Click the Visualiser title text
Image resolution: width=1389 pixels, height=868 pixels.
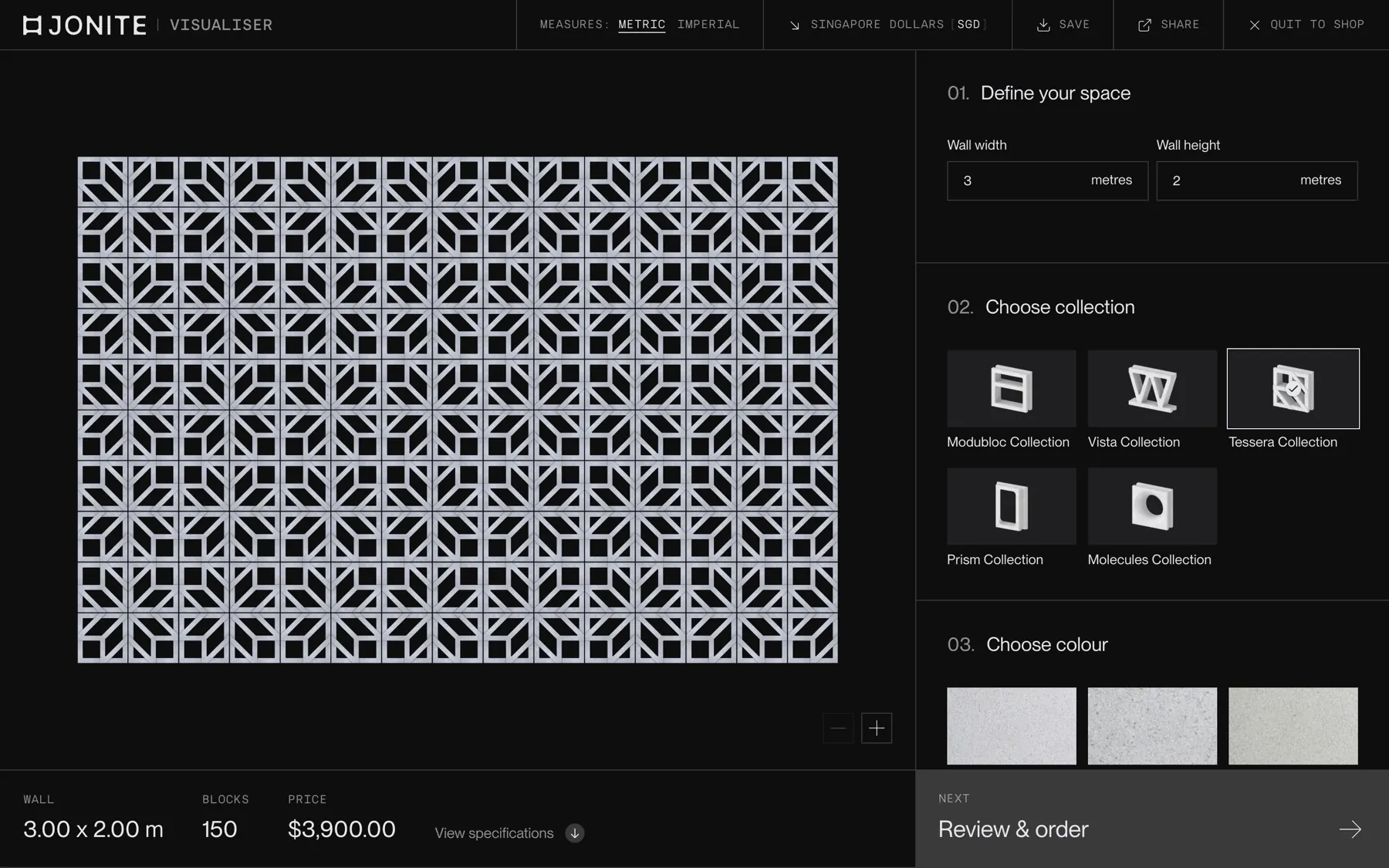pos(221,25)
